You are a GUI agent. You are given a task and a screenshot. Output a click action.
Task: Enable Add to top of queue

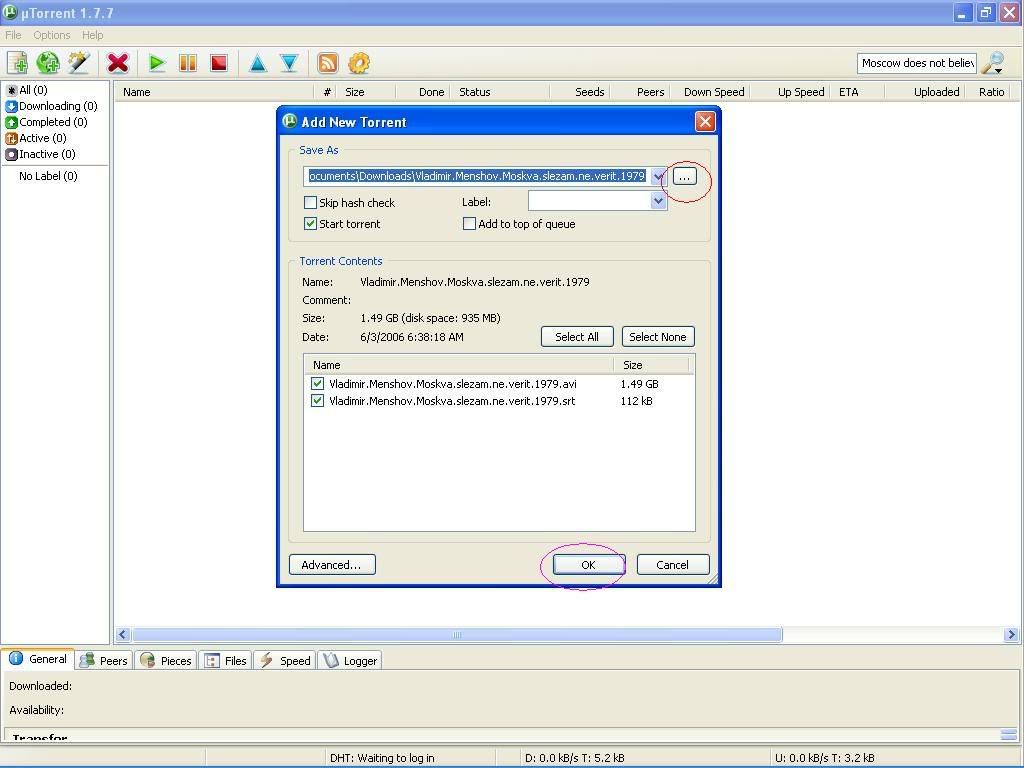pyautogui.click(x=469, y=224)
